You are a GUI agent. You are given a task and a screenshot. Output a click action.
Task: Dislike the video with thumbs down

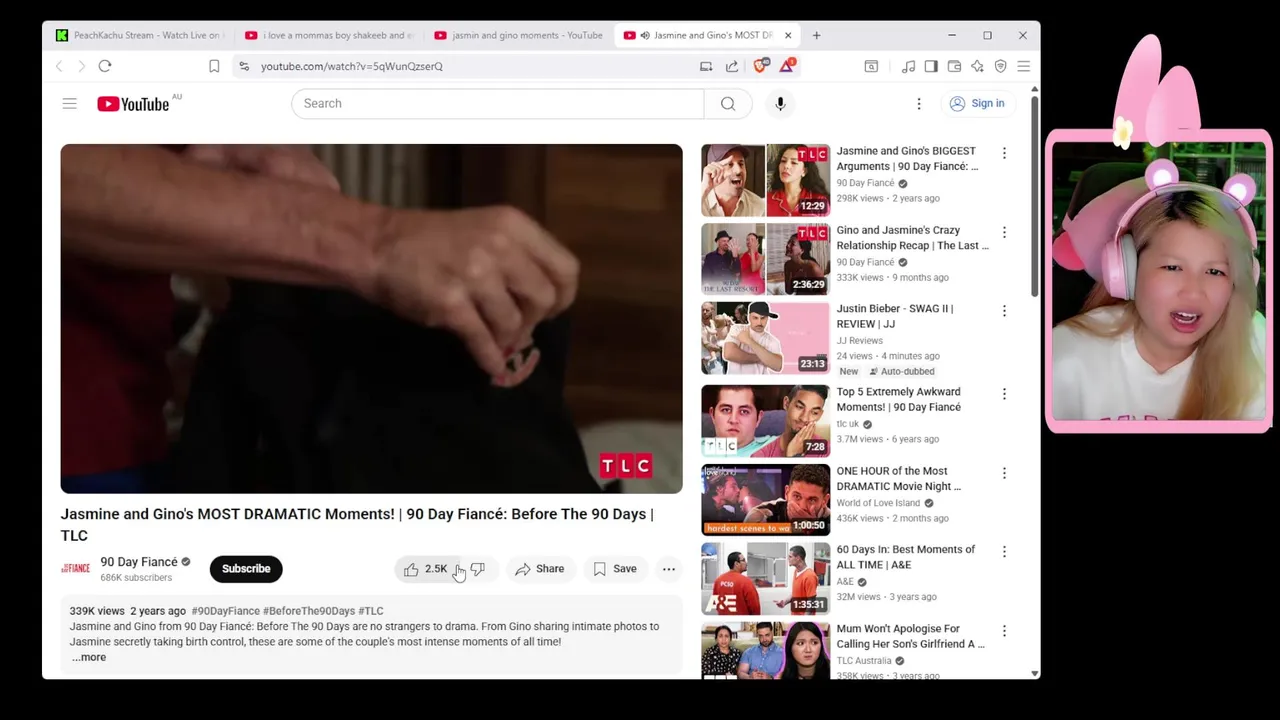(478, 569)
